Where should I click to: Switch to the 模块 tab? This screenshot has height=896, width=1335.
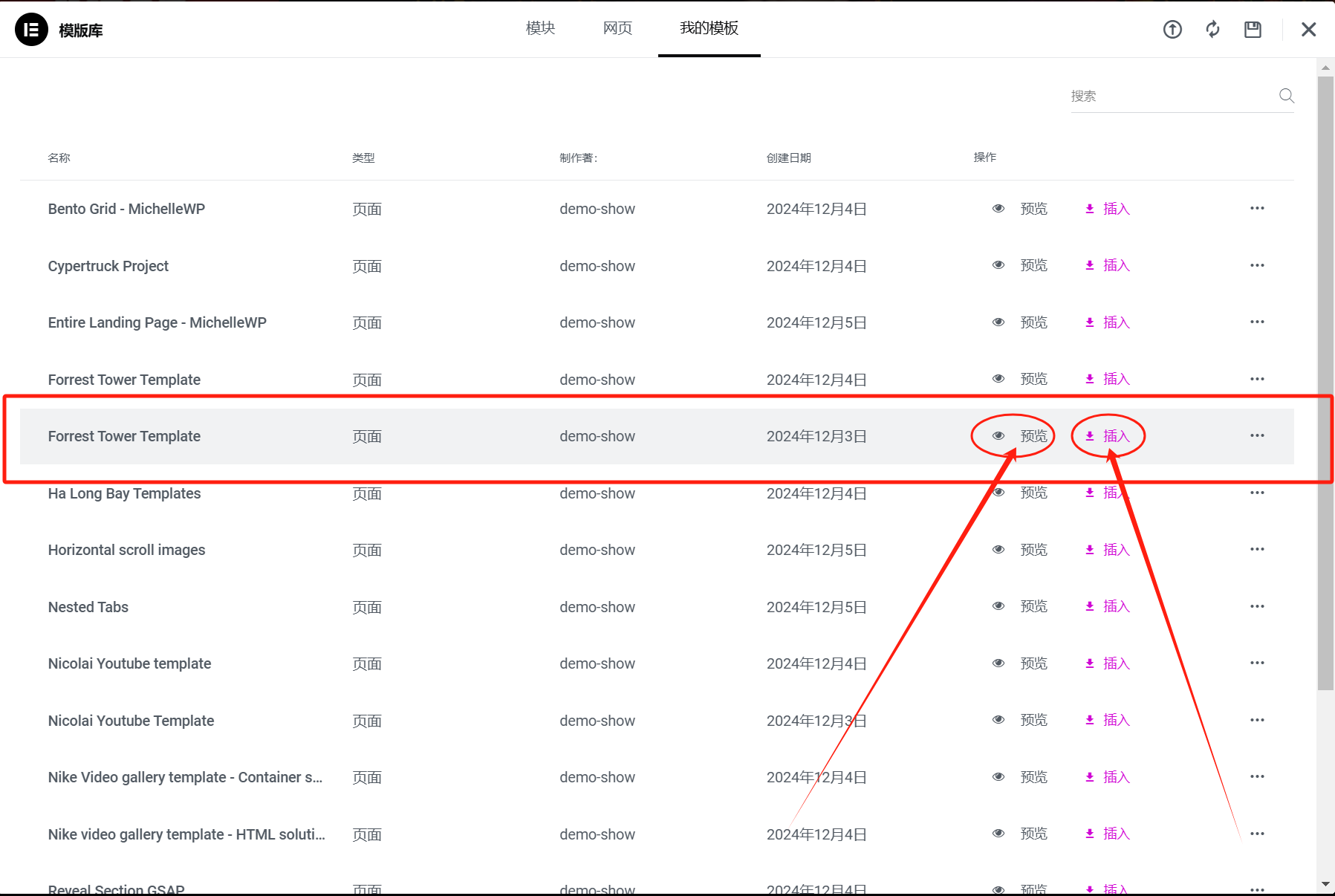tap(540, 28)
